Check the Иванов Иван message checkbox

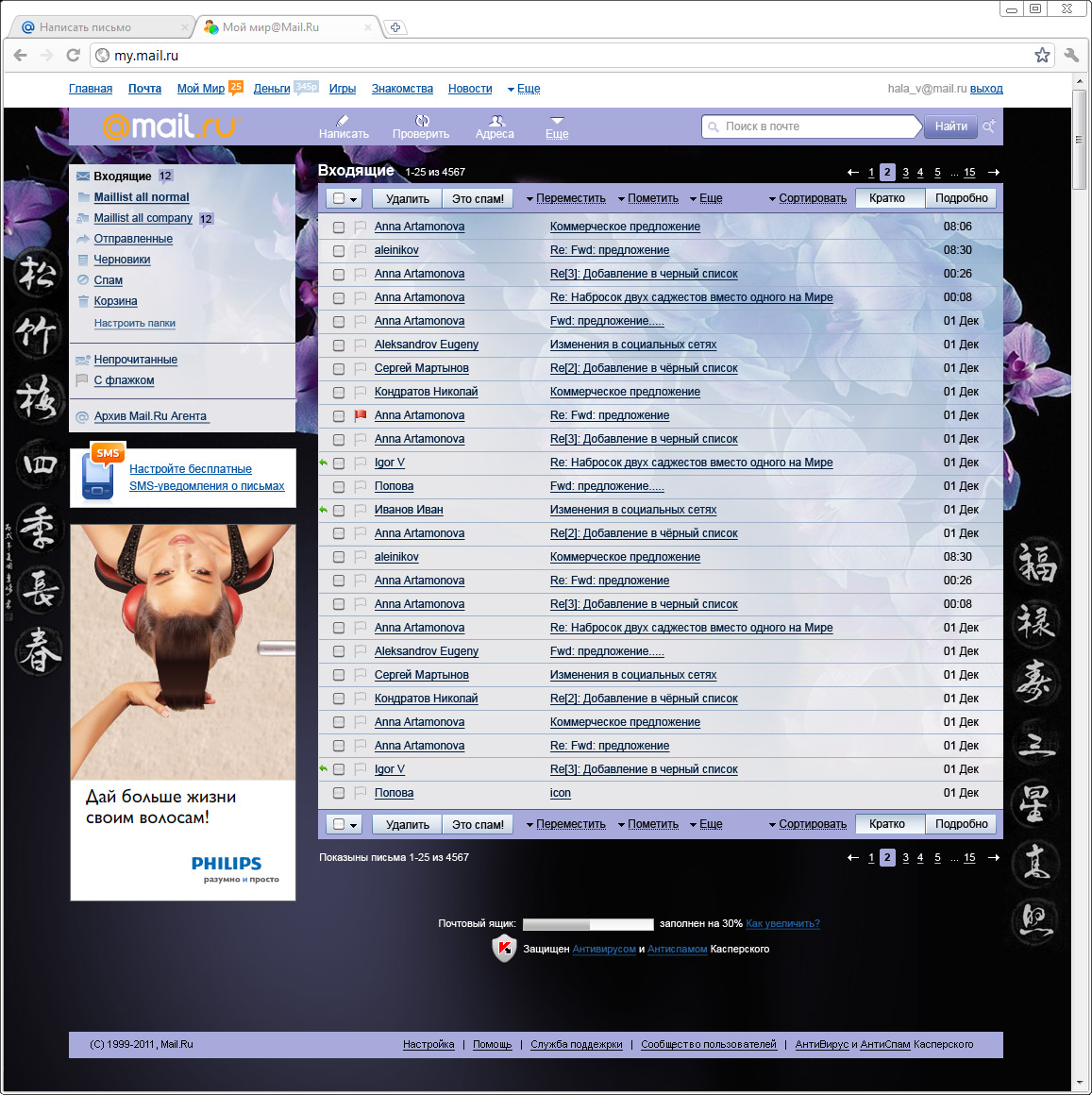(339, 510)
